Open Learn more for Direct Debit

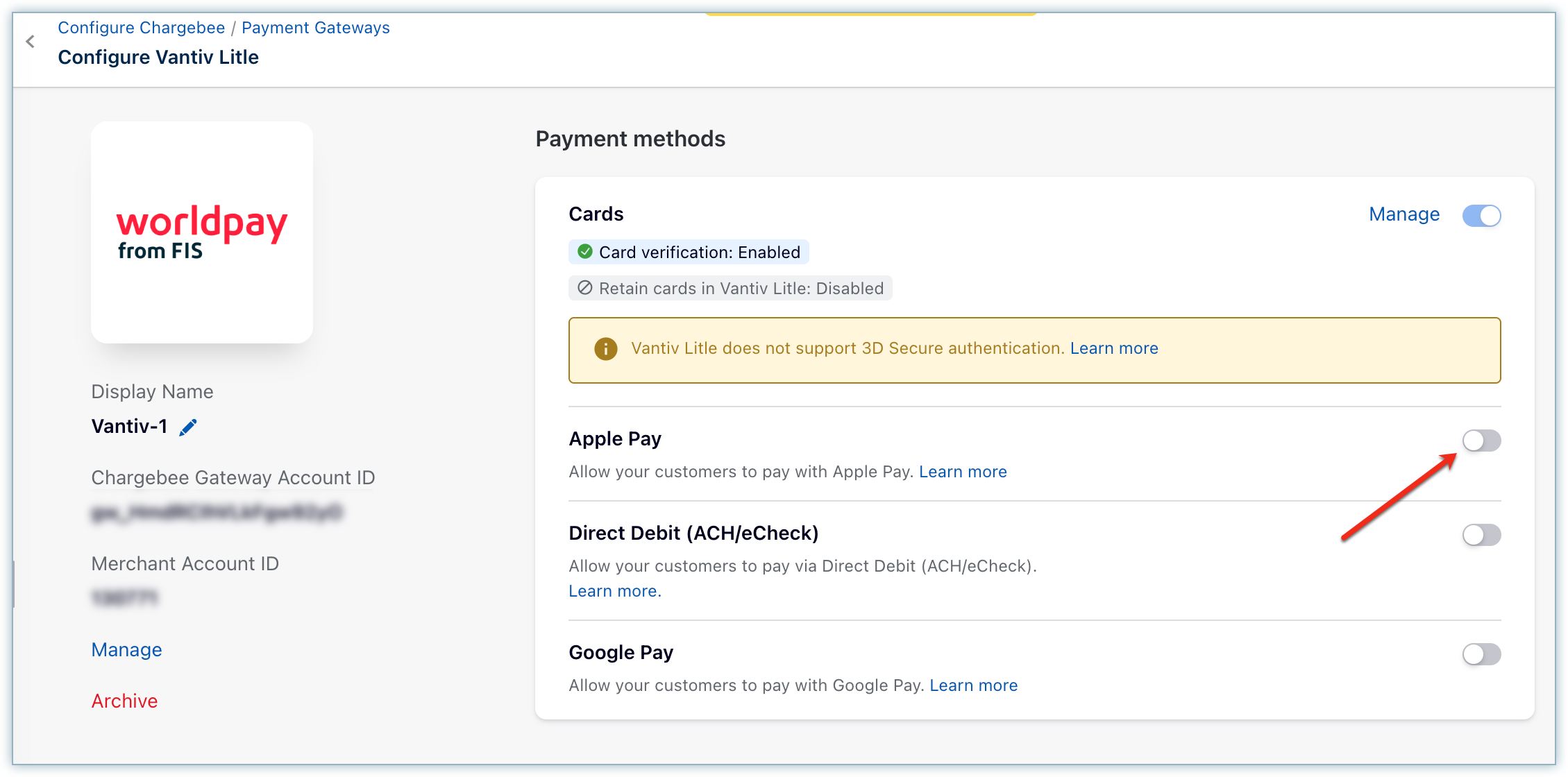coord(615,591)
